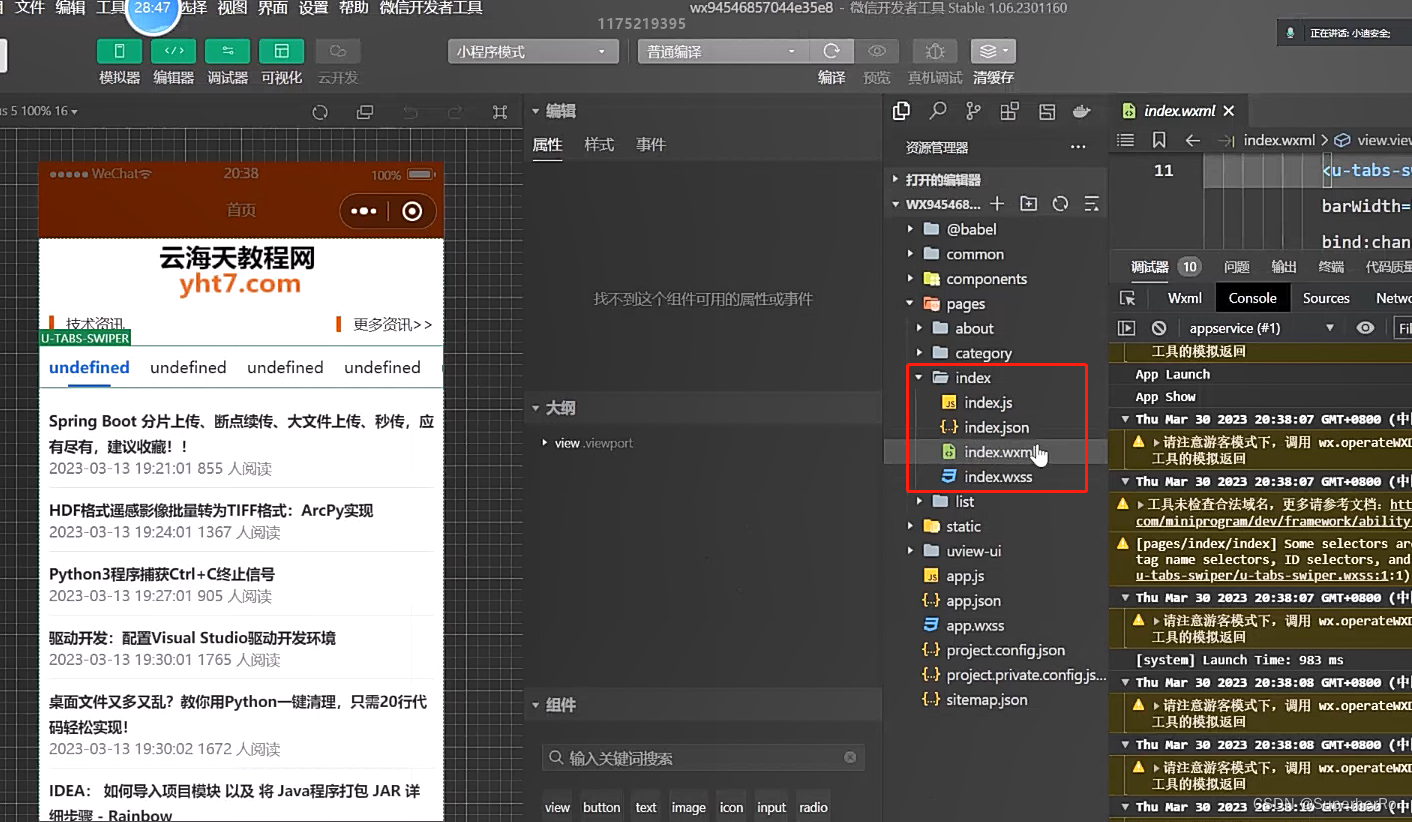Switch to the Wxml devtools tab
This screenshot has width=1412, height=822.
(x=1184, y=298)
